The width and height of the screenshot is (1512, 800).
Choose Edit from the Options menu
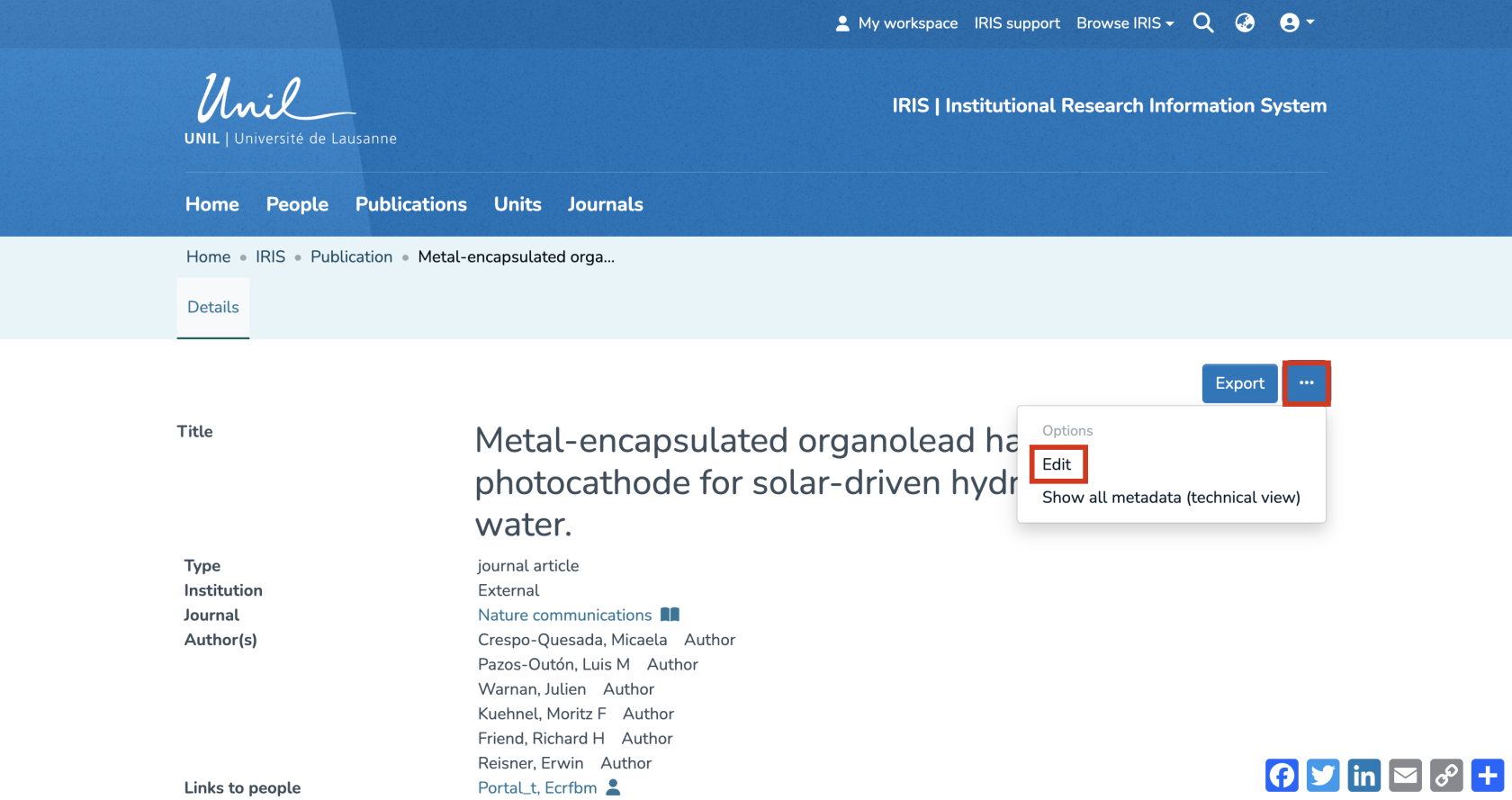click(1057, 464)
